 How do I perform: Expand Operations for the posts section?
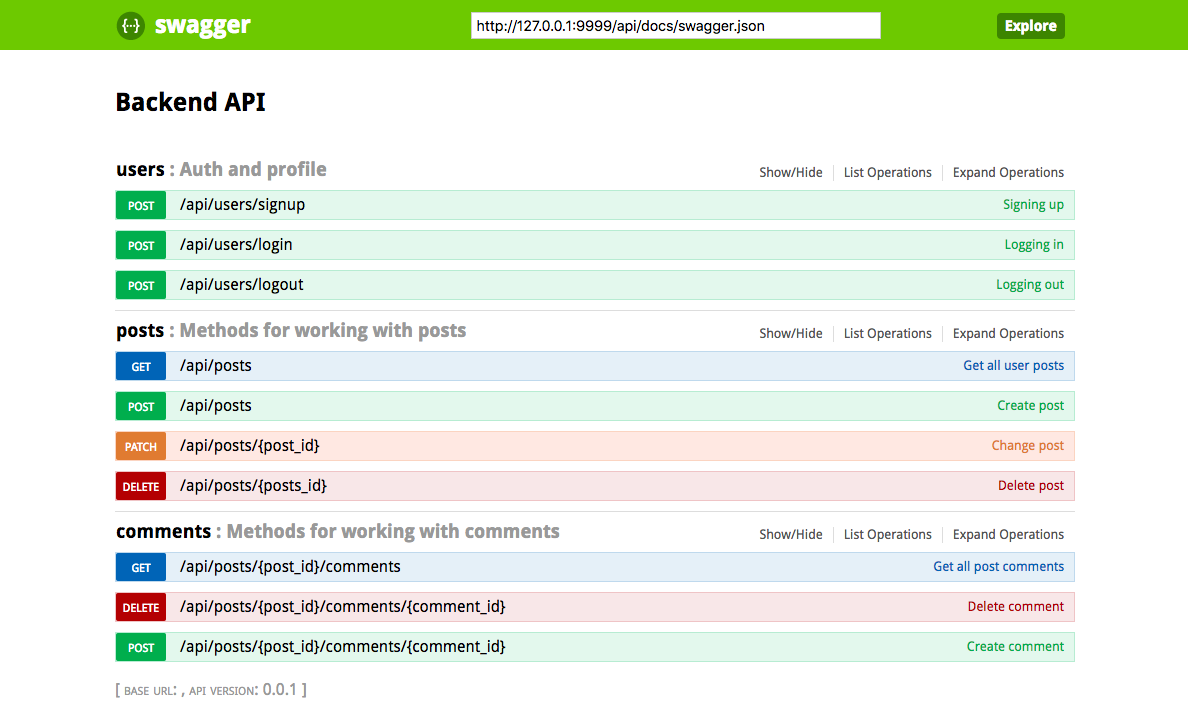pos(1008,333)
